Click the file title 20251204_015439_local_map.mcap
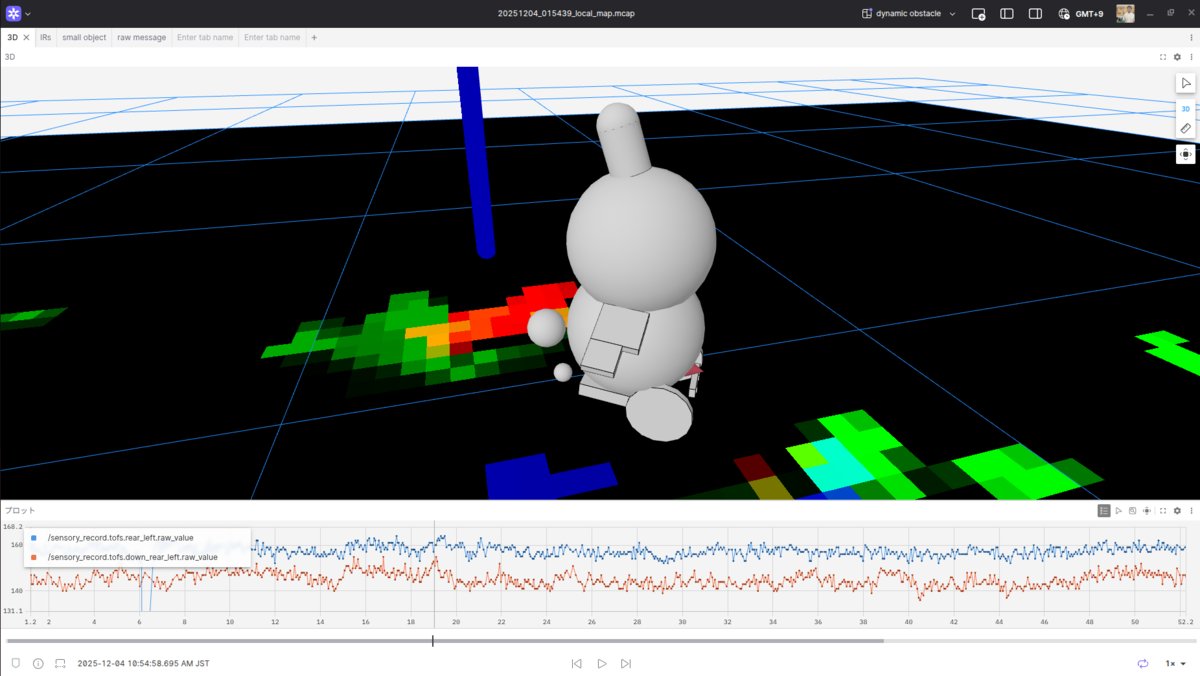The image size is (1200, 676). (565, 13)
